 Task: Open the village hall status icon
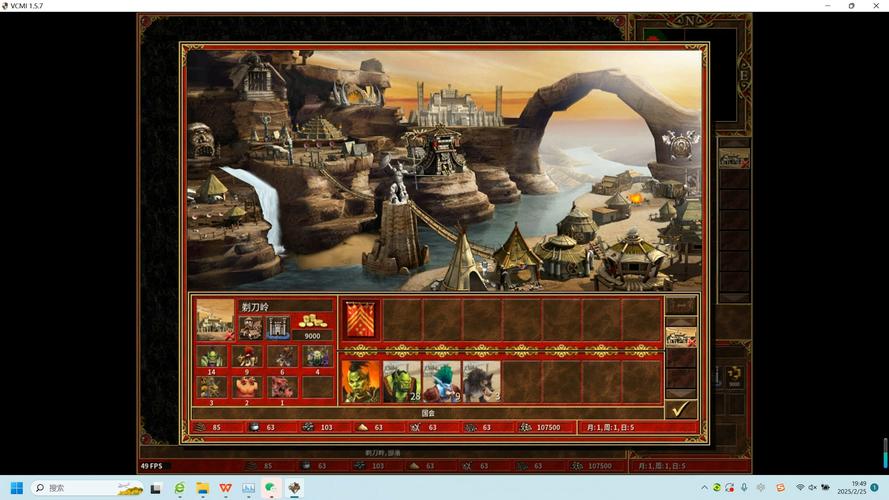tap(250, 327)
